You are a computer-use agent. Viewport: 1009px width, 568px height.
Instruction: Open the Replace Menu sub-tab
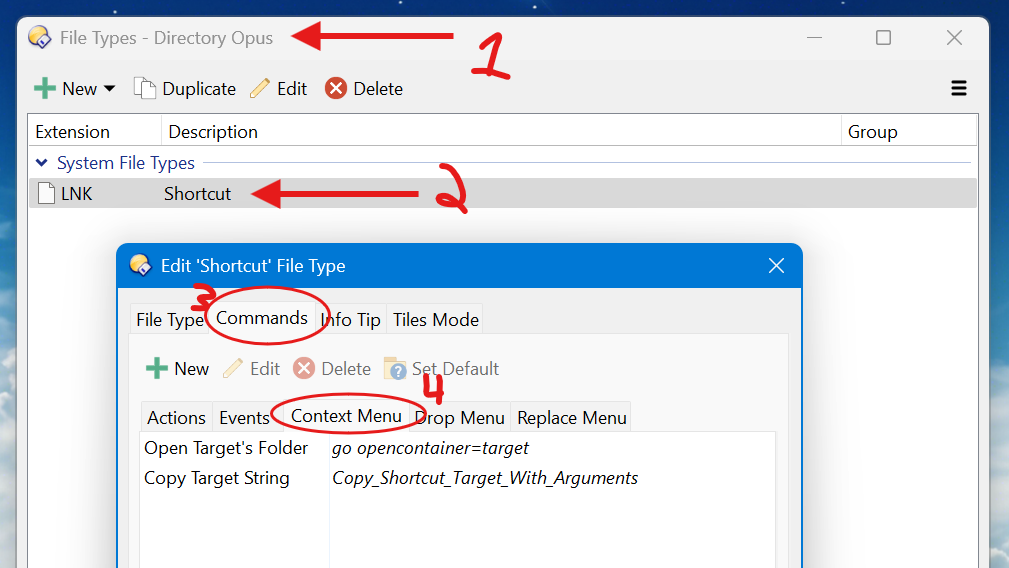[571, 418]
